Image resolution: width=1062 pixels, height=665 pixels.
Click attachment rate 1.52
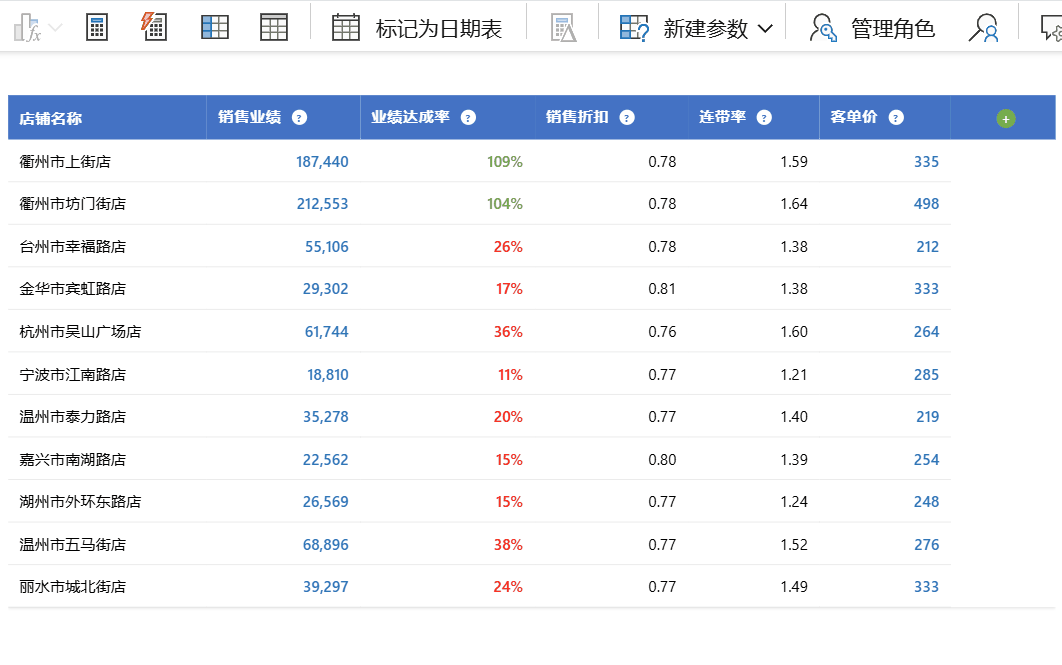(x=794, y=544)
